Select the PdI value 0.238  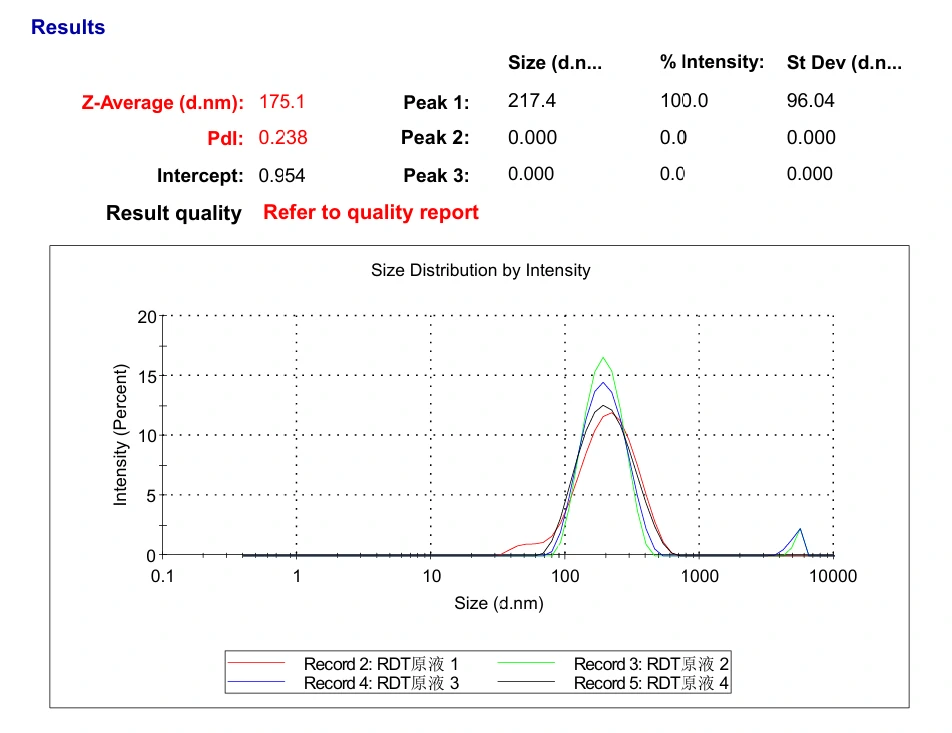pos(283,138)
